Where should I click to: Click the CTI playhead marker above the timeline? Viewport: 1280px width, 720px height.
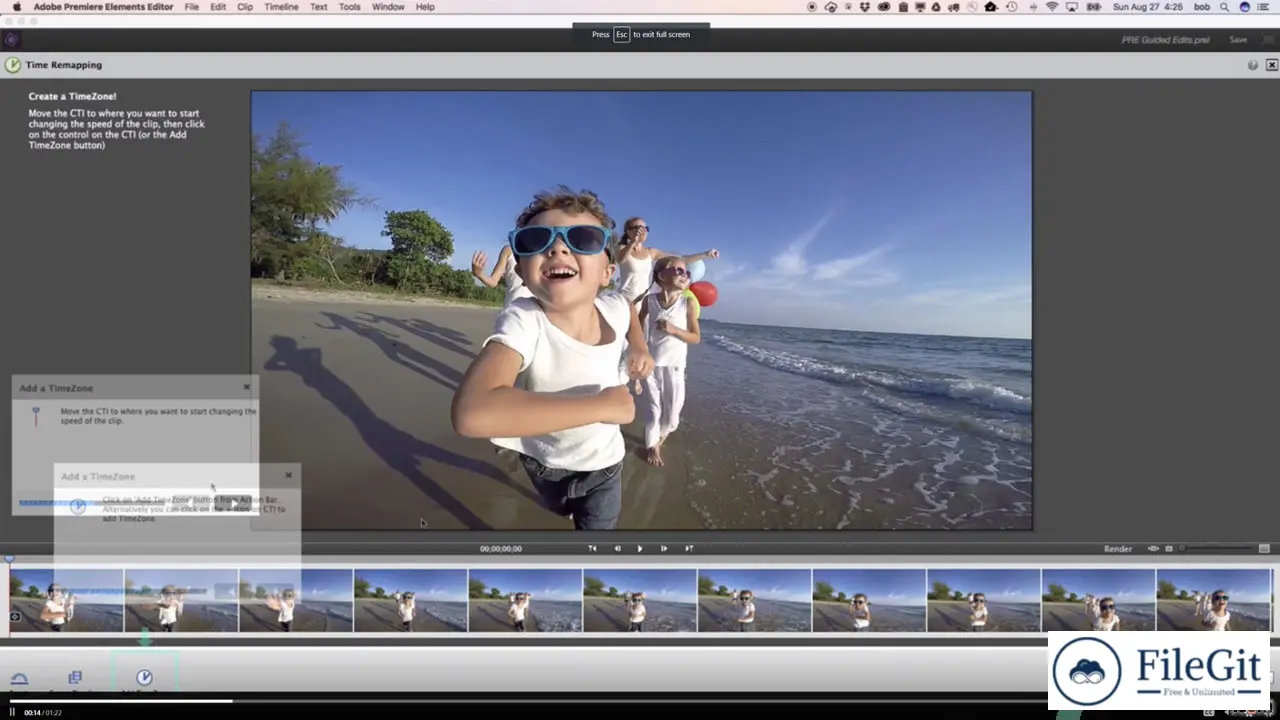[x=10, y=559]
